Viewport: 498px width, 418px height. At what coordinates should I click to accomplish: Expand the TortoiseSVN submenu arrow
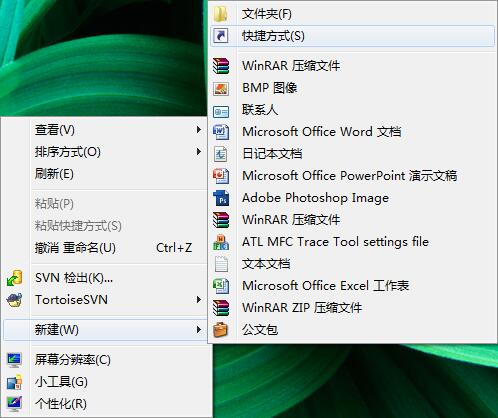pos(199,300)
